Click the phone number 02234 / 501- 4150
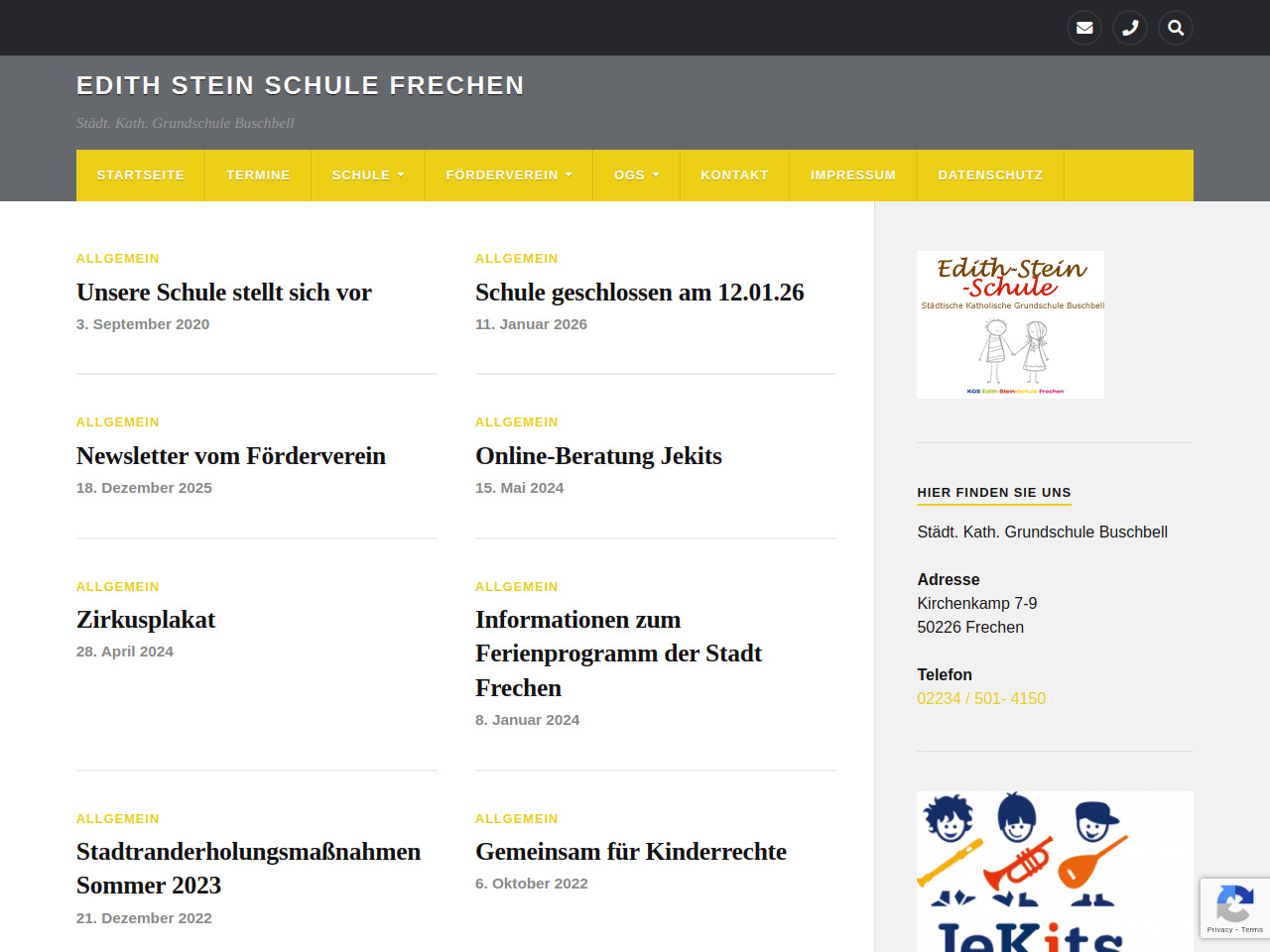Viewport: 1270px width, 952px height. (x=981, y=698)
